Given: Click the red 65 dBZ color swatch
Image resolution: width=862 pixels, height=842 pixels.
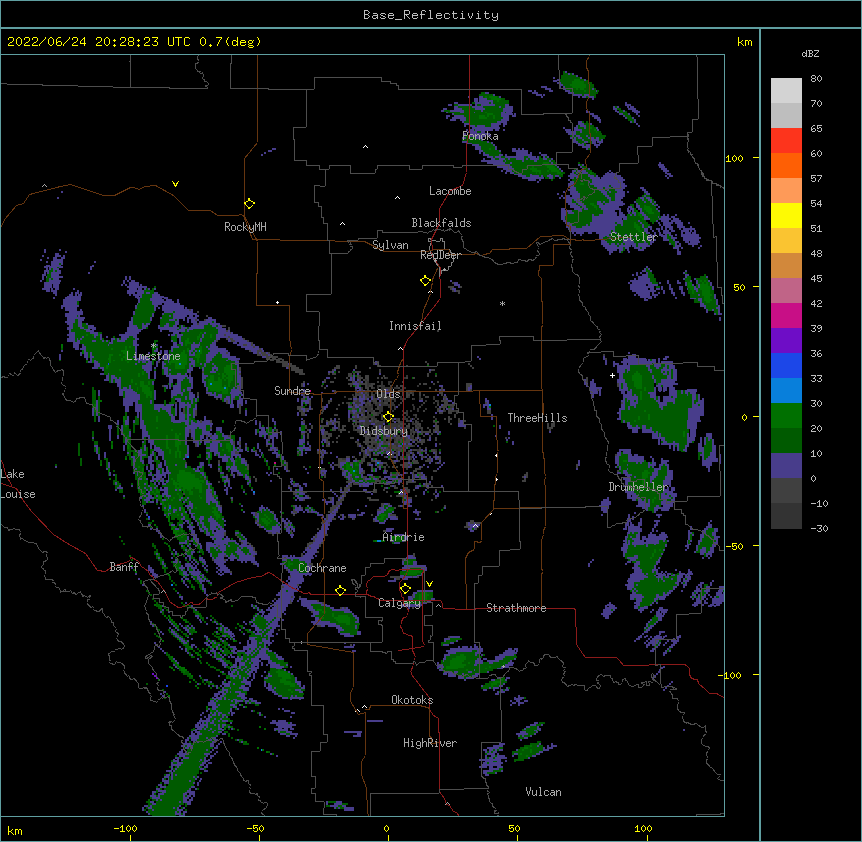Looking at the screenshot, I should [786, 141].
